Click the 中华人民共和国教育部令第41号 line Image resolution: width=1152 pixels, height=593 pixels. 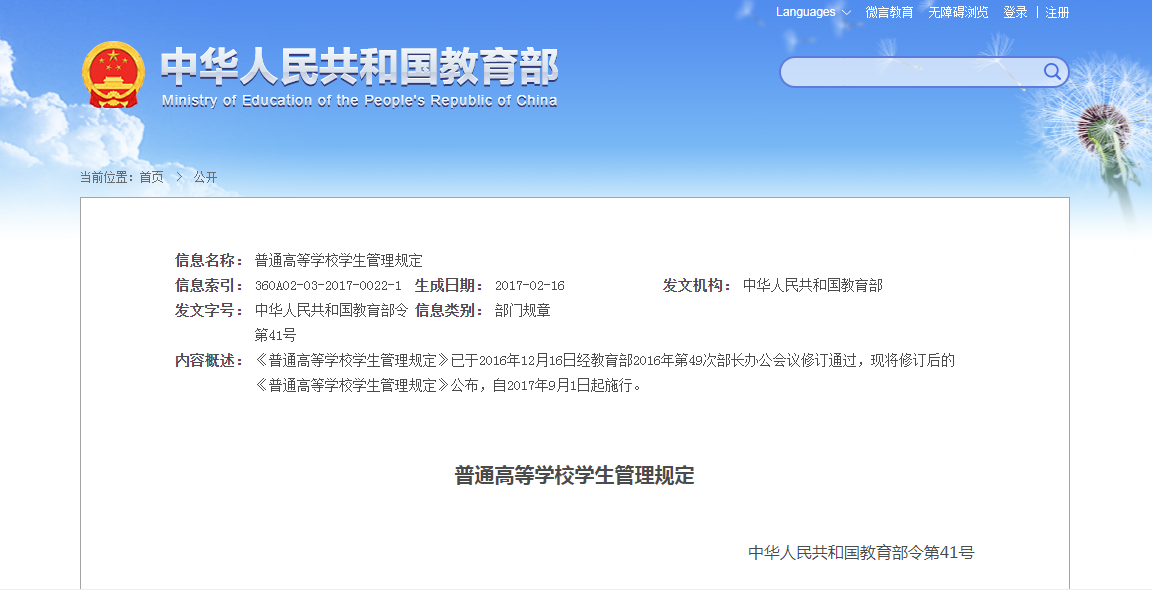coord(861,553)
